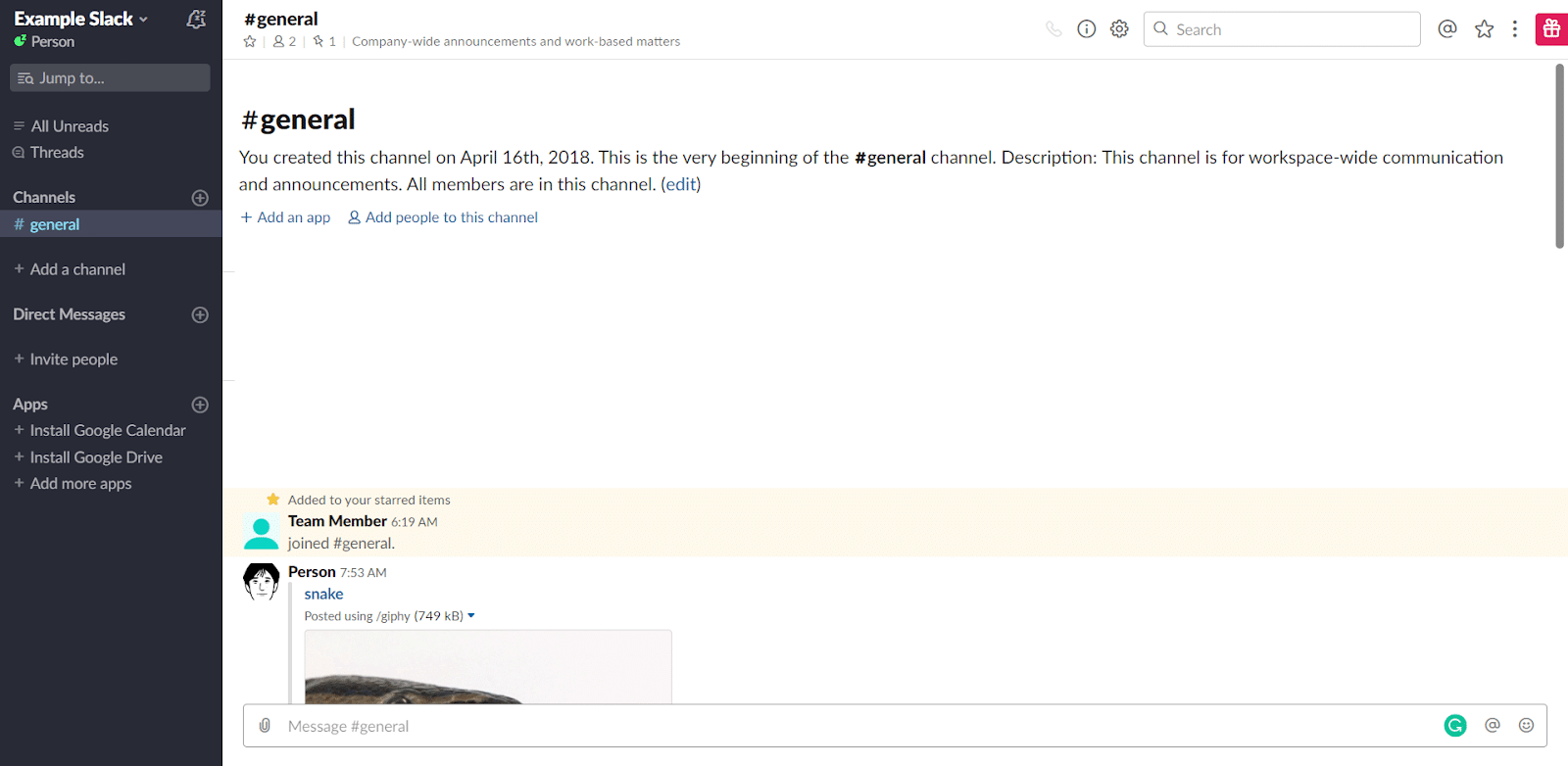This screenshot has height=766, width=1568.
Task: Expand the Example Slack workspace menu
Action: [81, 19]
